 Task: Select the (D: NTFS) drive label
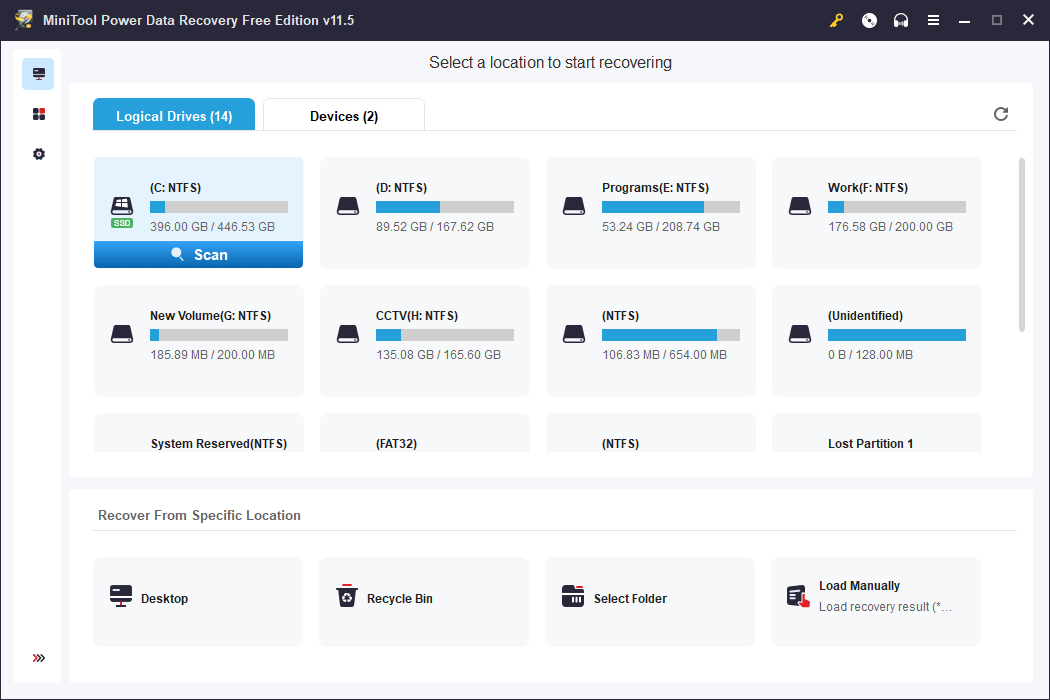pos(401,188)
